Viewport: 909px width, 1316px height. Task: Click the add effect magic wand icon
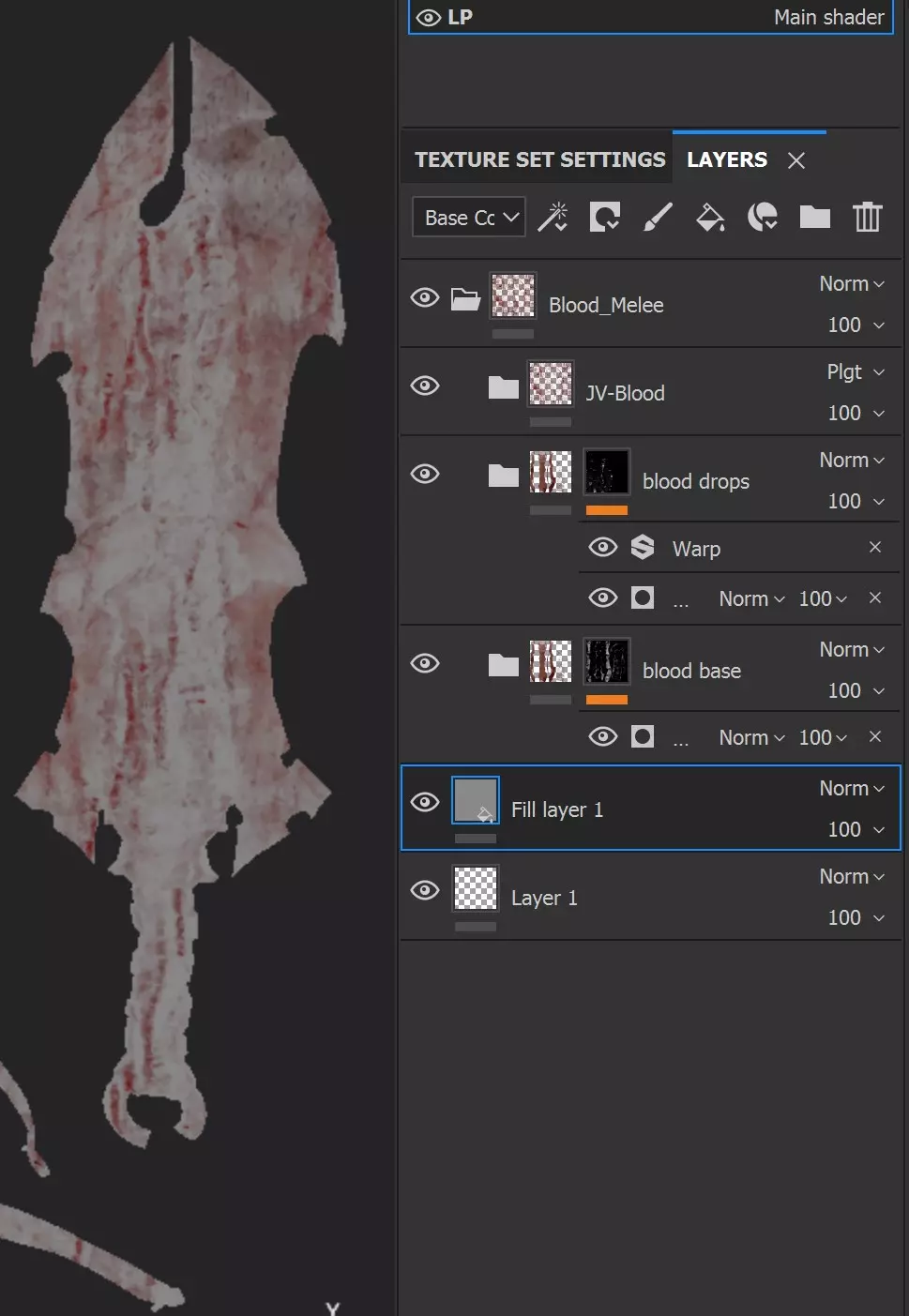pyautogui.click(x=553, y=218)
